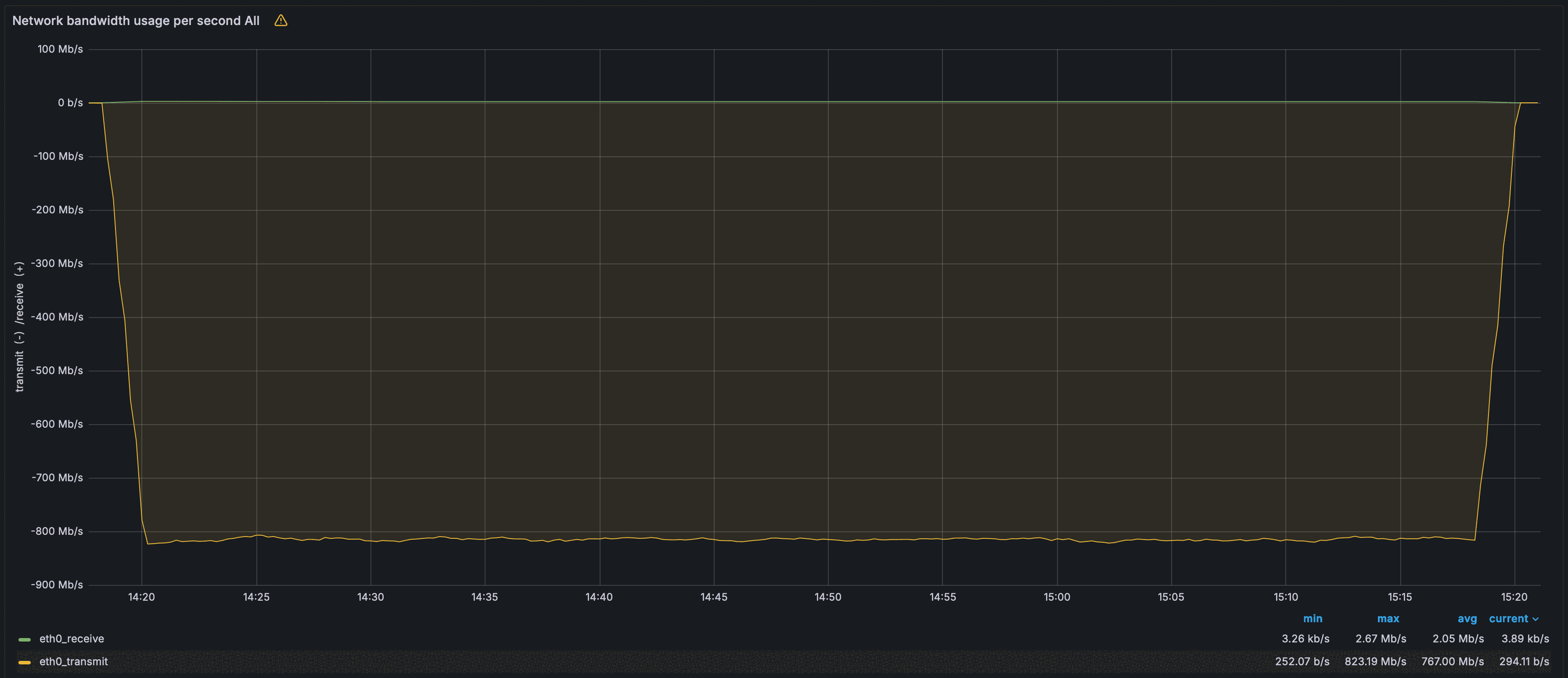The image size is (1568, 678).
Task: Sort legend by the min column
Action: [1313, 618]
